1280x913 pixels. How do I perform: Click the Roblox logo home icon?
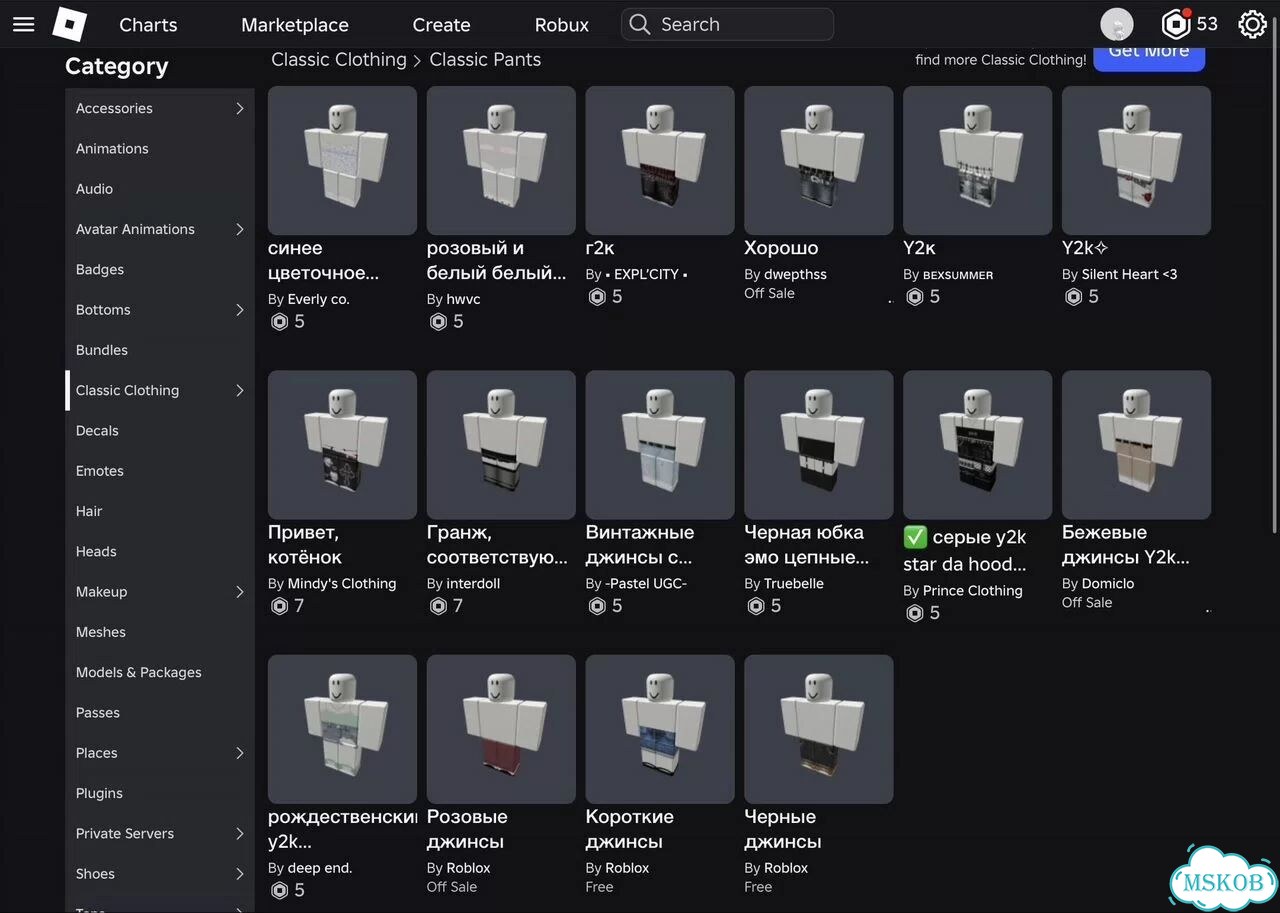[69, 24]
